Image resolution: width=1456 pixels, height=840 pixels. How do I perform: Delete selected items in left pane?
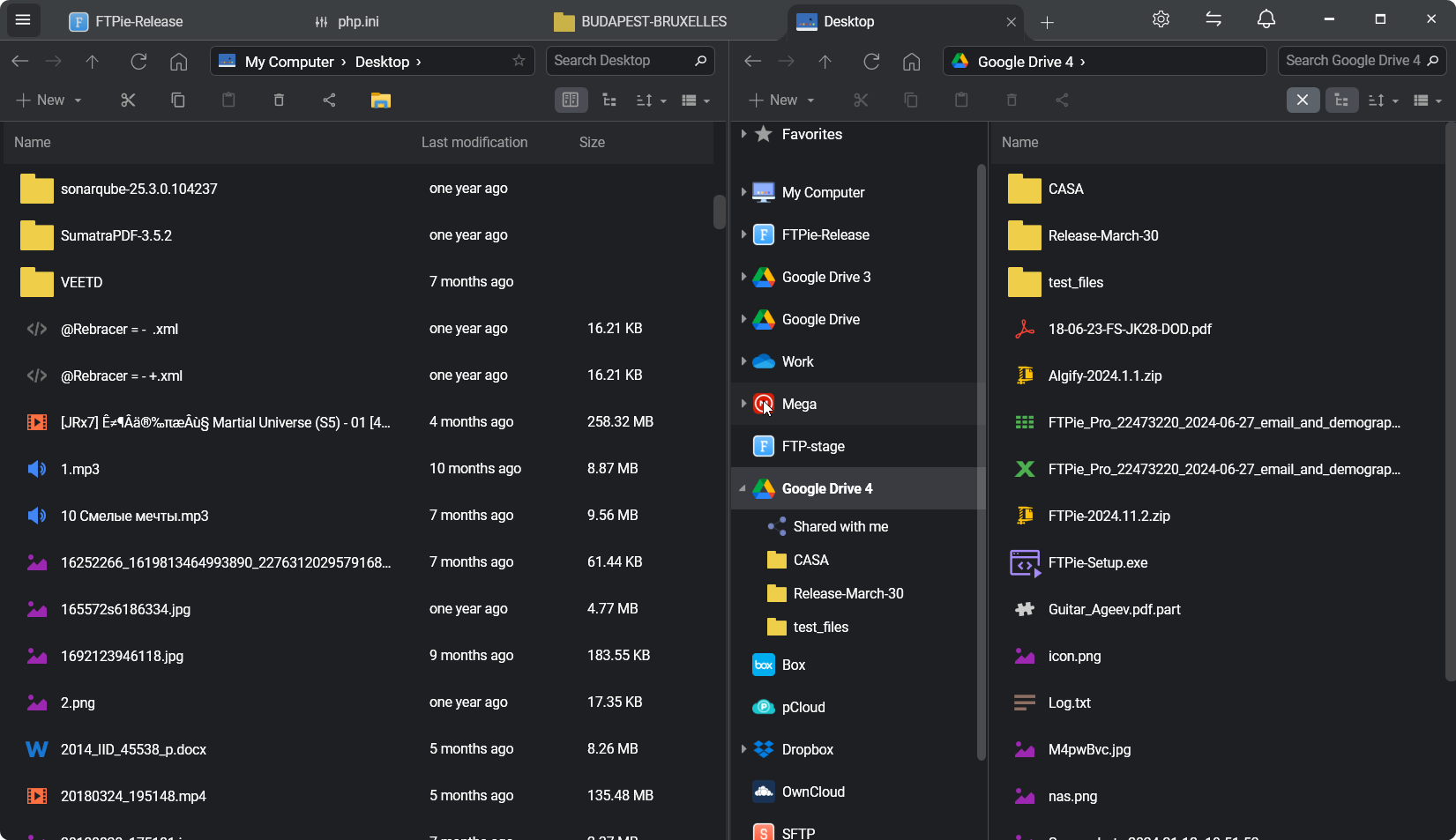tap(279, 100)
